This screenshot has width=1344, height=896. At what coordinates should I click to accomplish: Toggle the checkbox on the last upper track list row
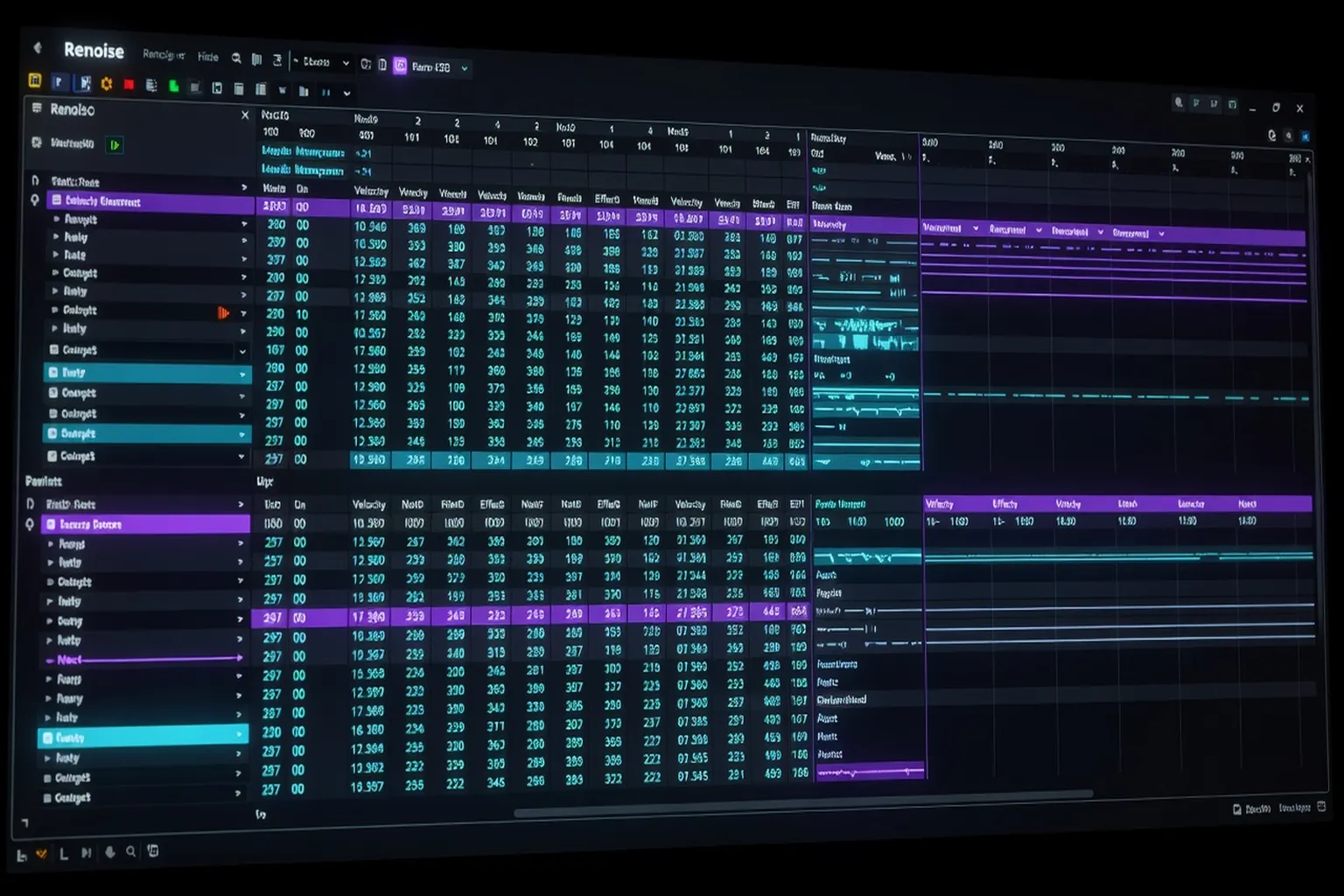tap(52, 456)
